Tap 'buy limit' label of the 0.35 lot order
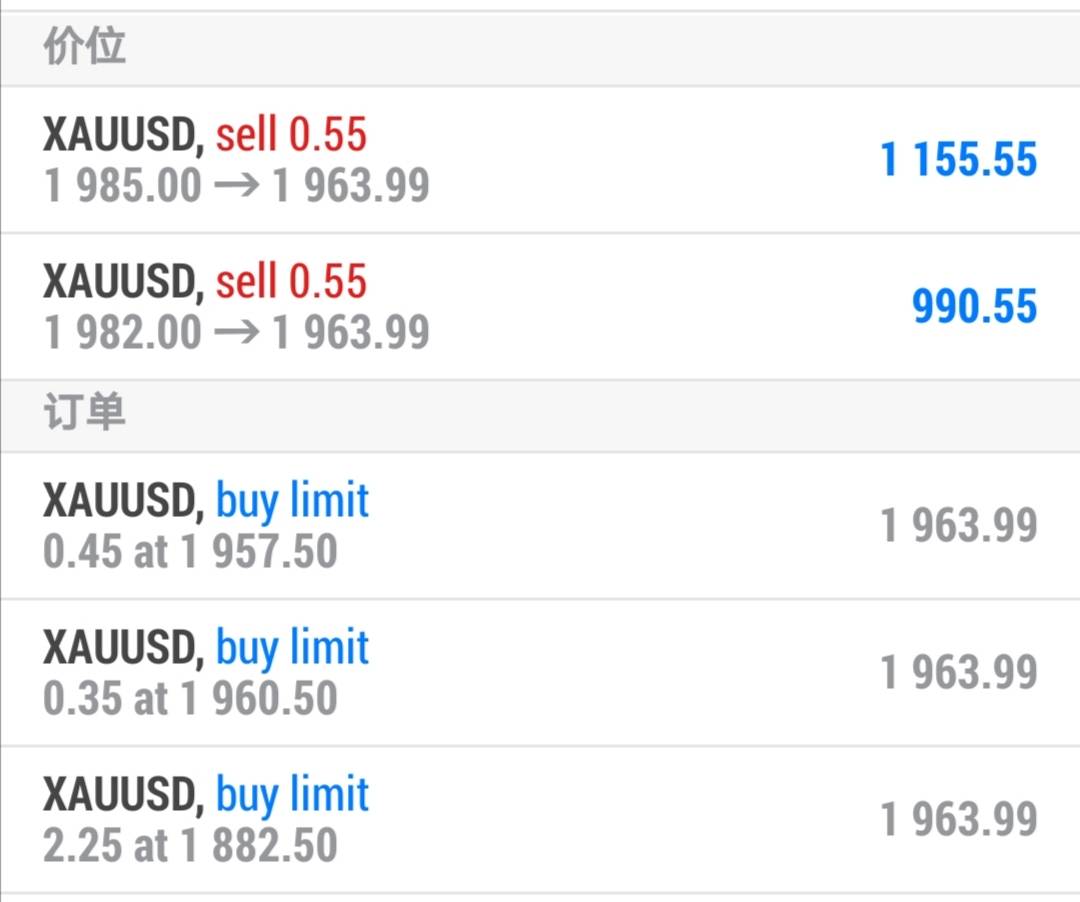This screenshot has width=1080, height=902. coord(292,648)
